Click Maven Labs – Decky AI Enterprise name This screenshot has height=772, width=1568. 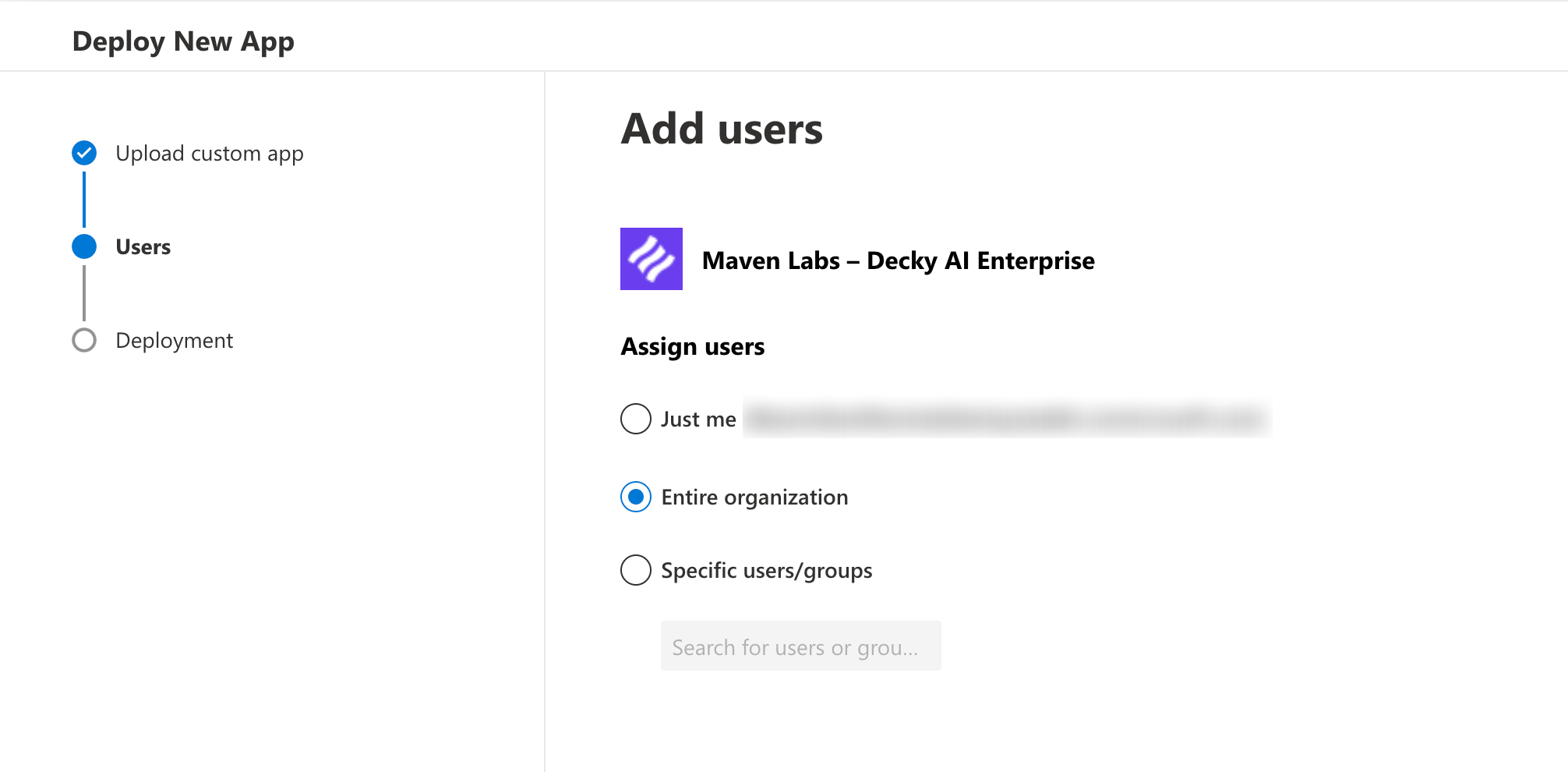[x=898, y=260]
